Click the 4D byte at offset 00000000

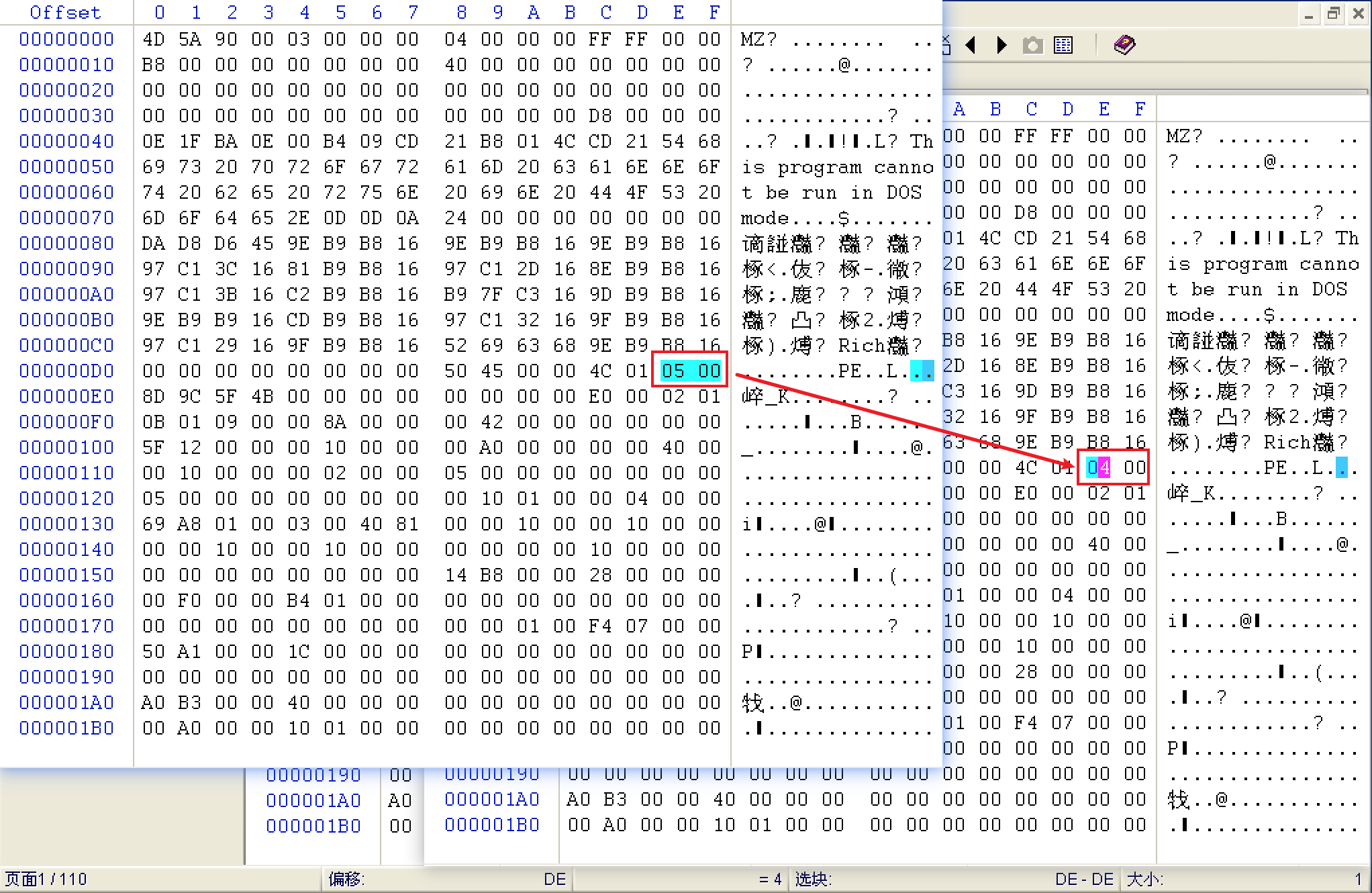[154, 39]
